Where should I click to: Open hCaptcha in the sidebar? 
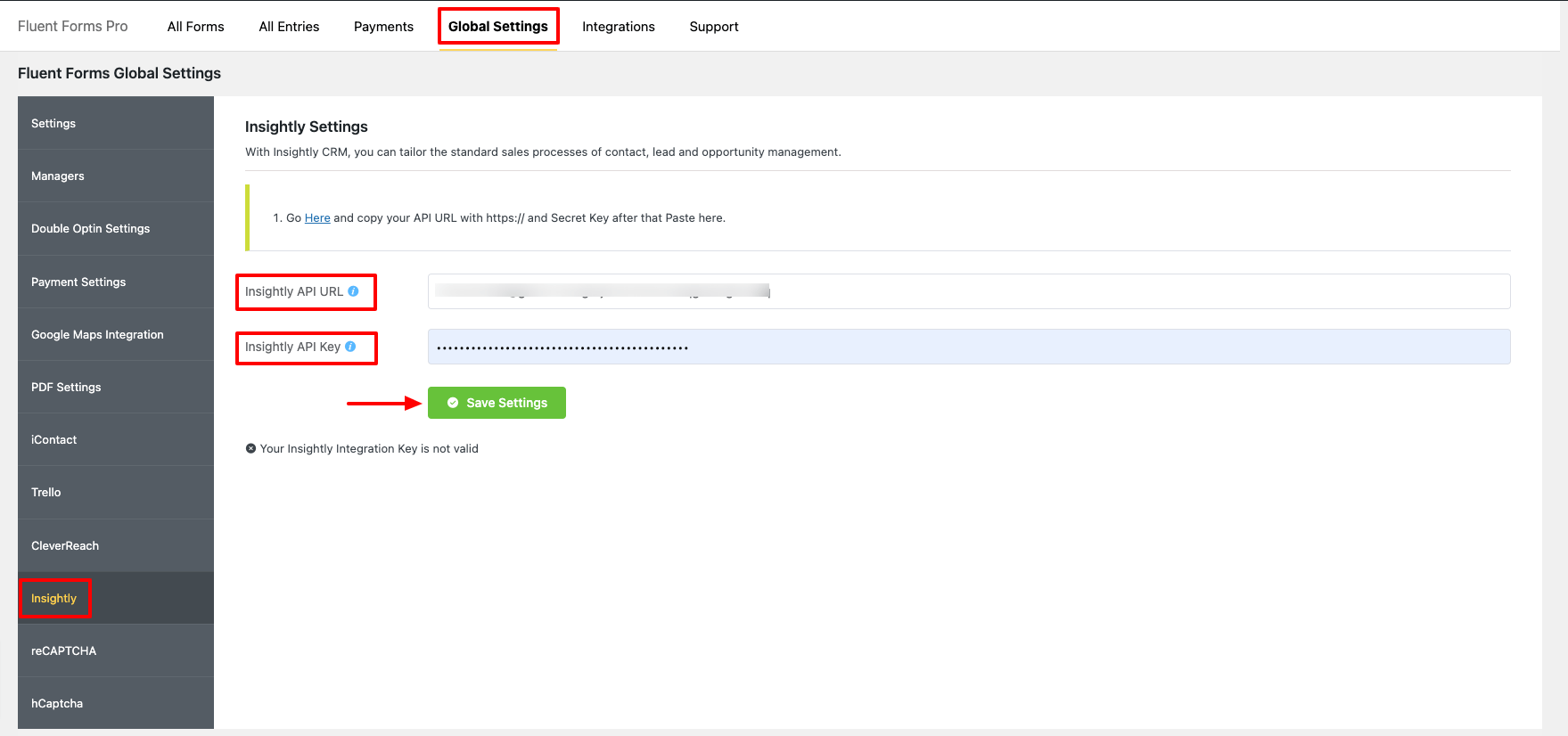coord(116,703)
